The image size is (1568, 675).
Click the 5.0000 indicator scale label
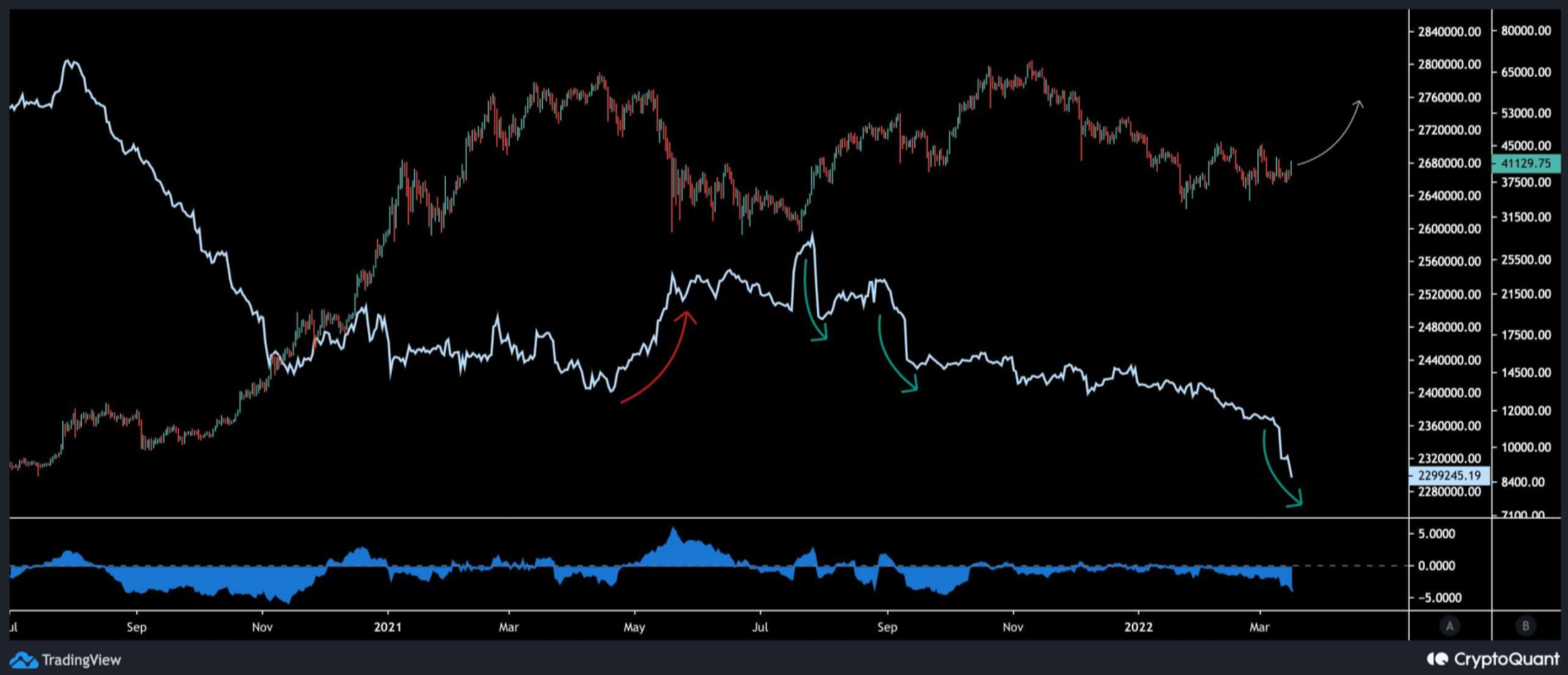1436,534
